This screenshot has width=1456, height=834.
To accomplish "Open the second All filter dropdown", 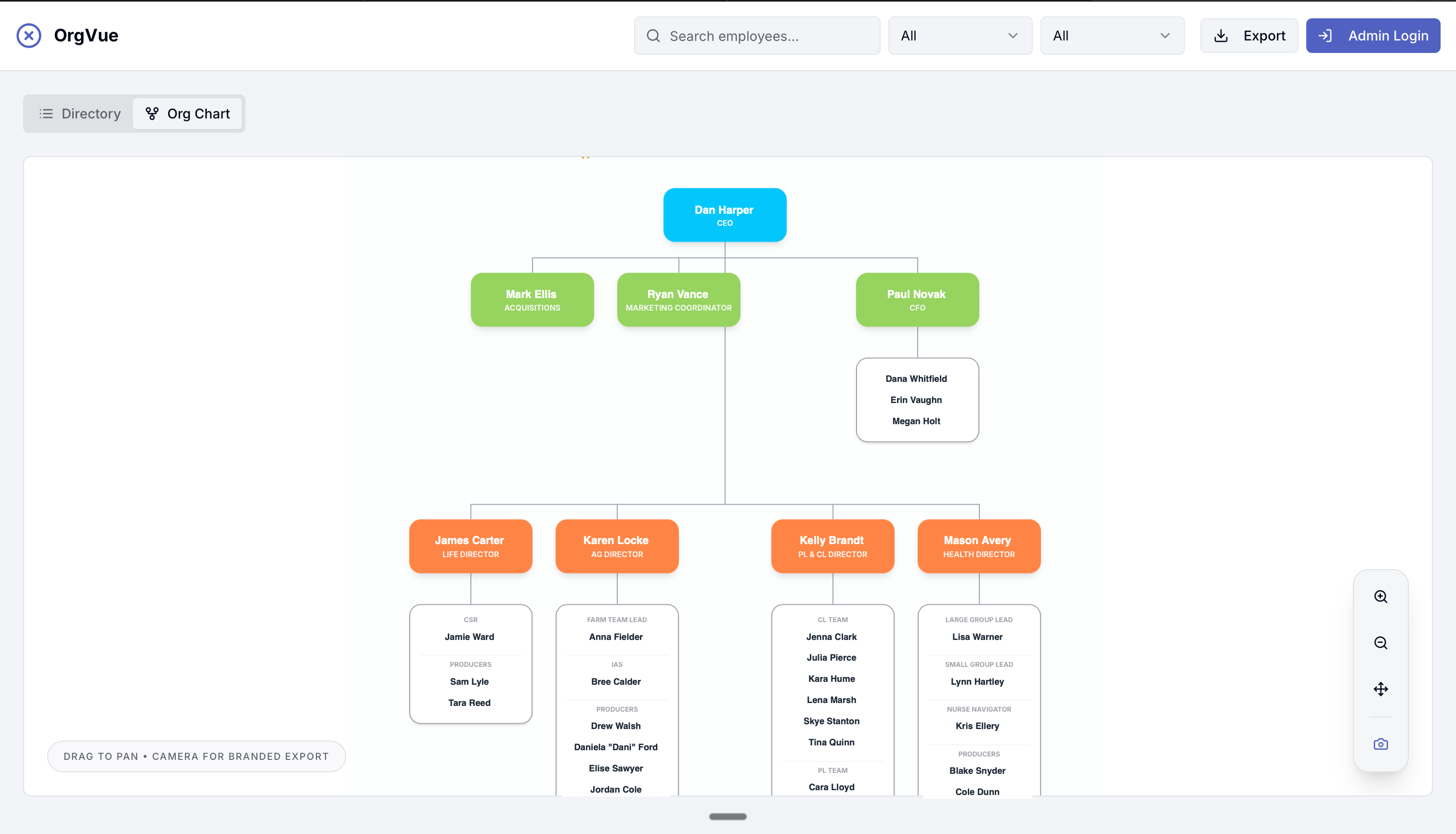I will 1112,36.
